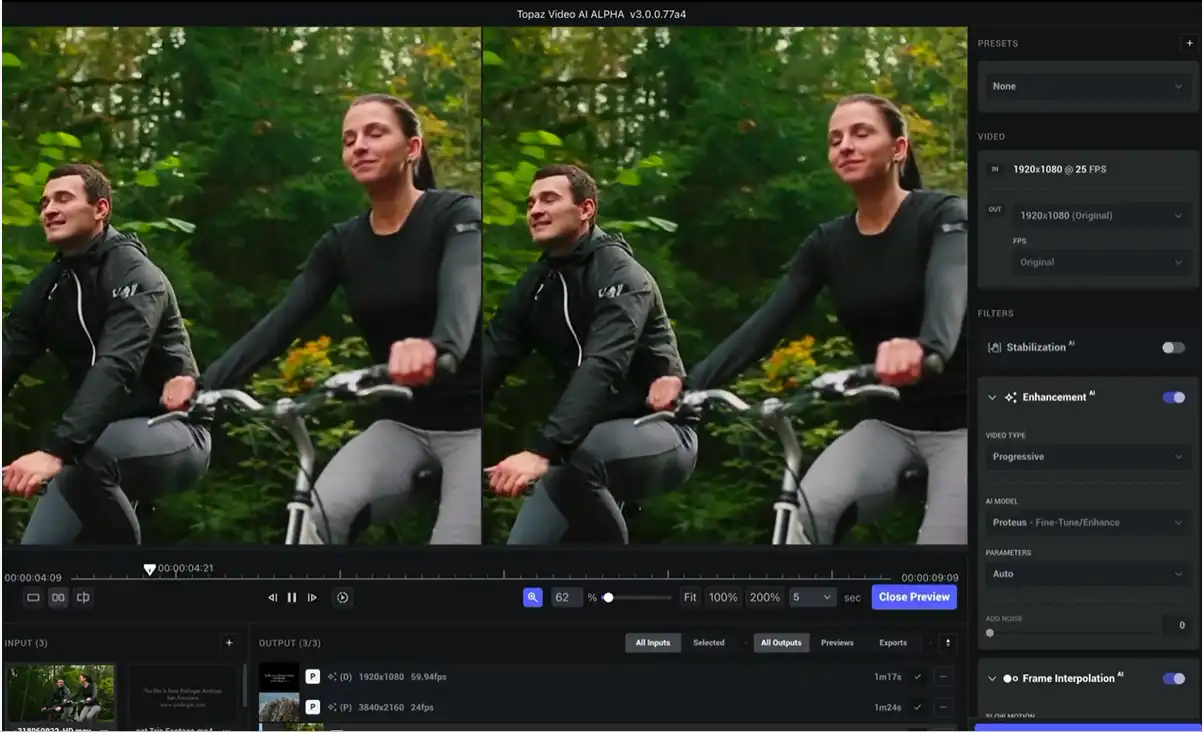This screenshot has width=1203, height=732.
Task: Click the single view mode icon
Action: click(x=31, y=597)
